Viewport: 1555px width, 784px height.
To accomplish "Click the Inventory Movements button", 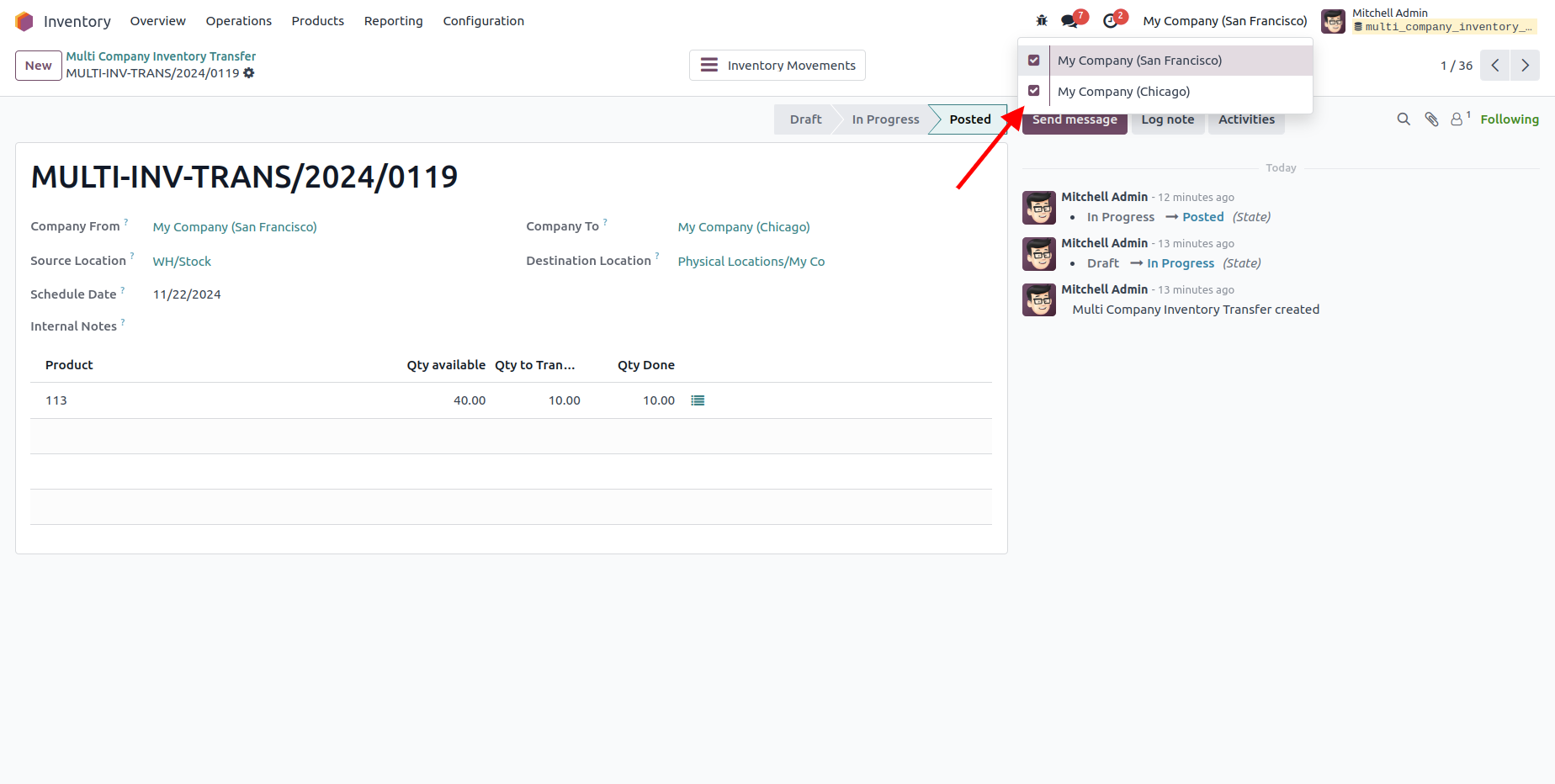I will point(777,66).
